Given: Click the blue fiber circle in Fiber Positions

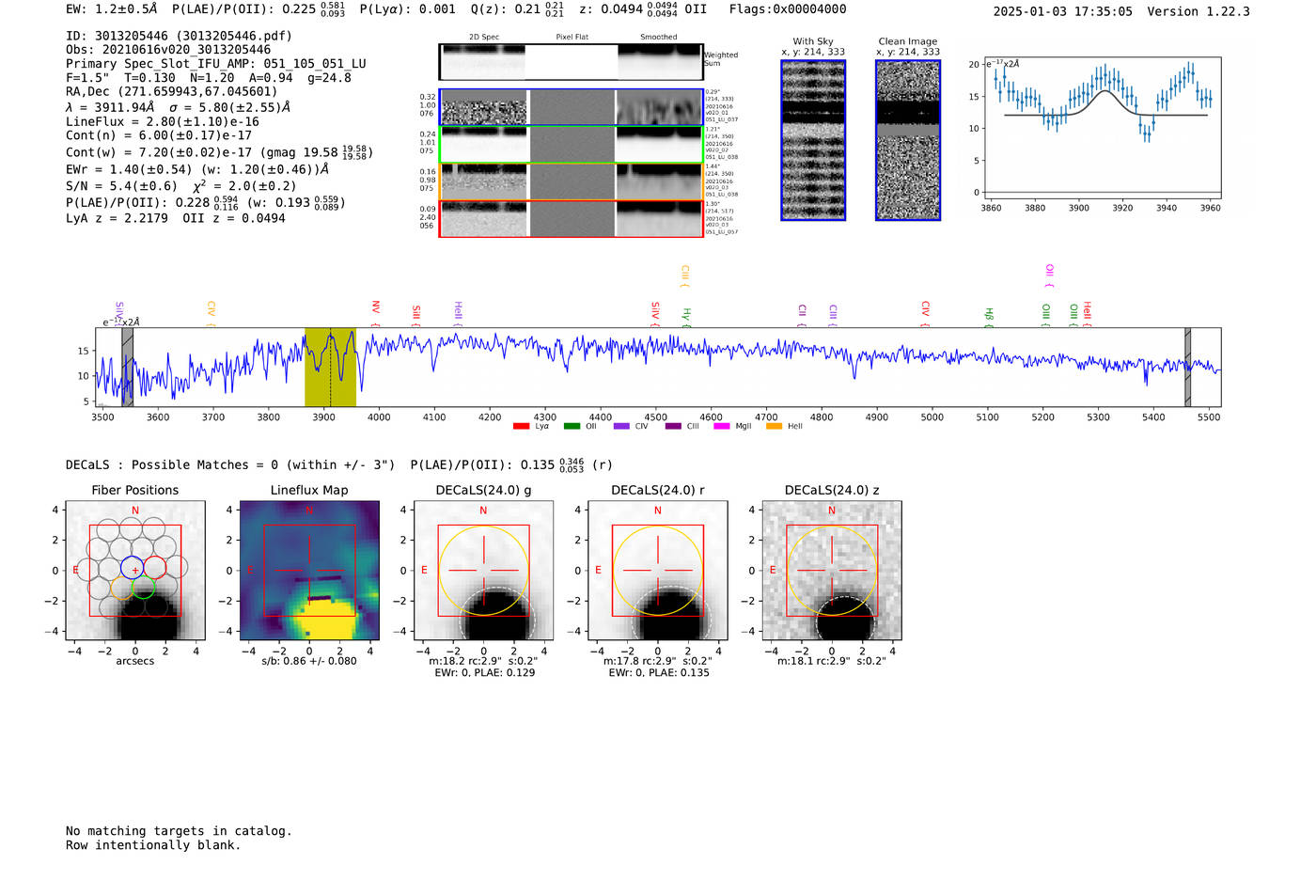Looking at the screenshot, I should pos(132,567).
